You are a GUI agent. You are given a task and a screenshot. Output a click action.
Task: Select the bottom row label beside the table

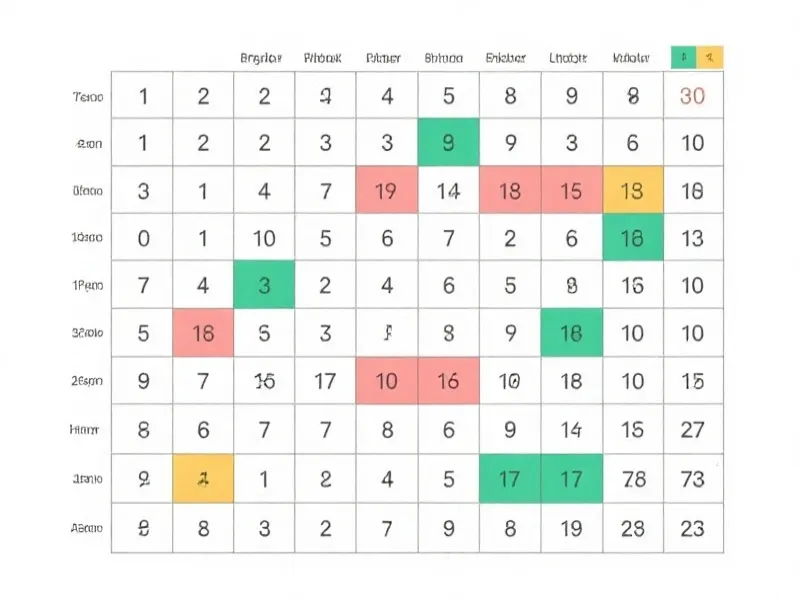87,528
